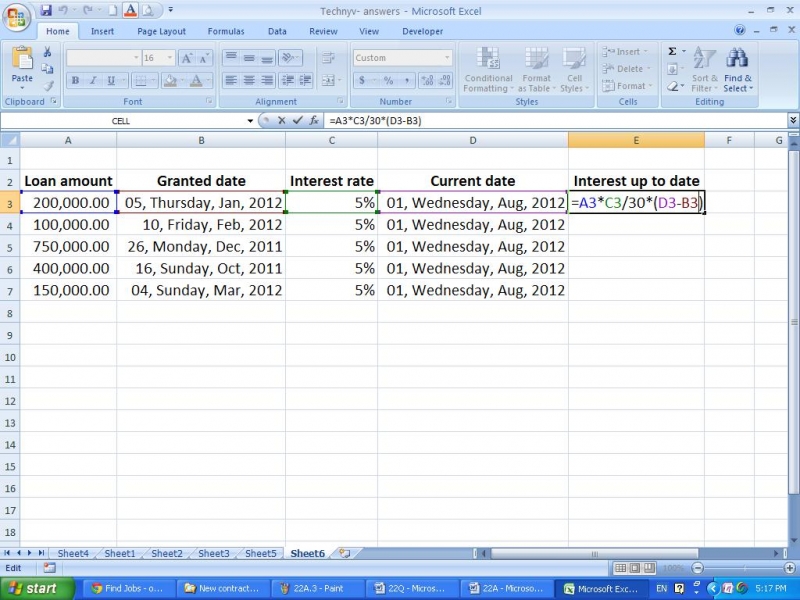Switch to the Insert ribbon tab
The width and height of the screenshot is (800, 600).
pos(102,31)
